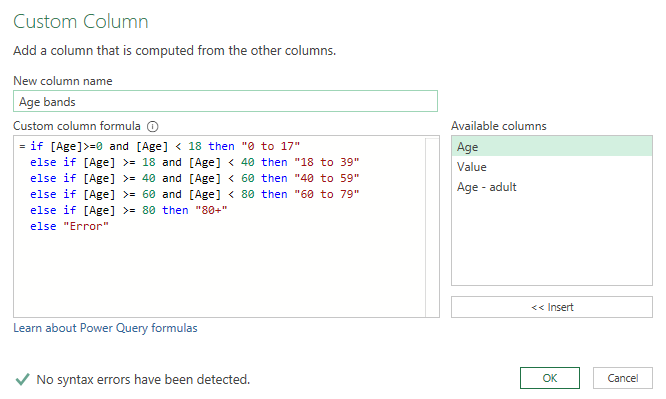Place cursor after "0 to 17" text
This screenshot has height=399, width=666.
(x=301, y=146)
